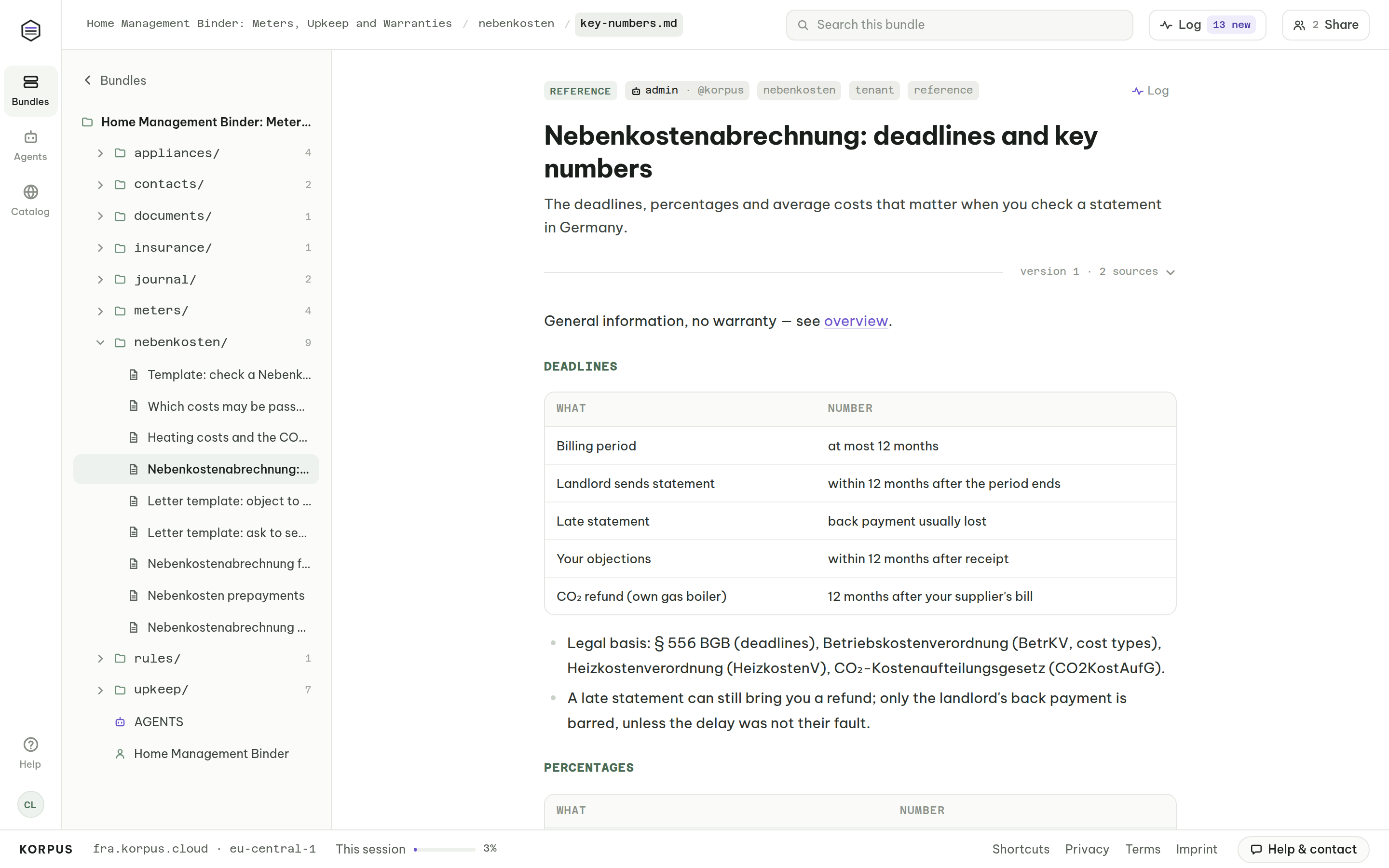
Task: Expand the journal/ folder
Action: click(x=100, y=280)
